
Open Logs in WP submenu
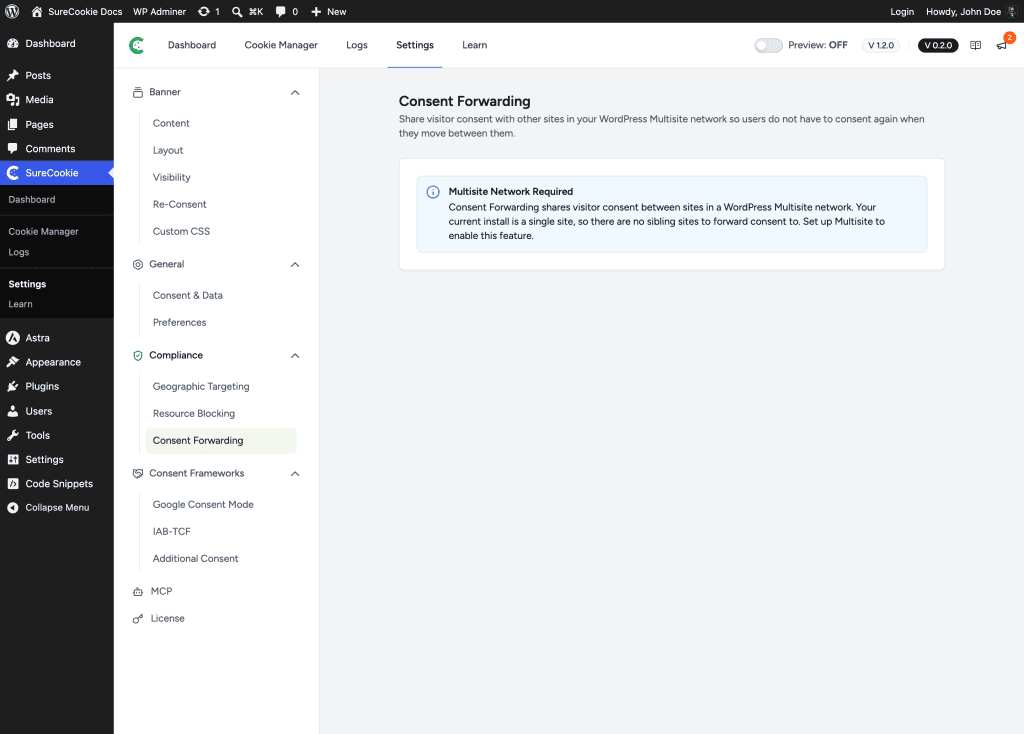[19, 252]
